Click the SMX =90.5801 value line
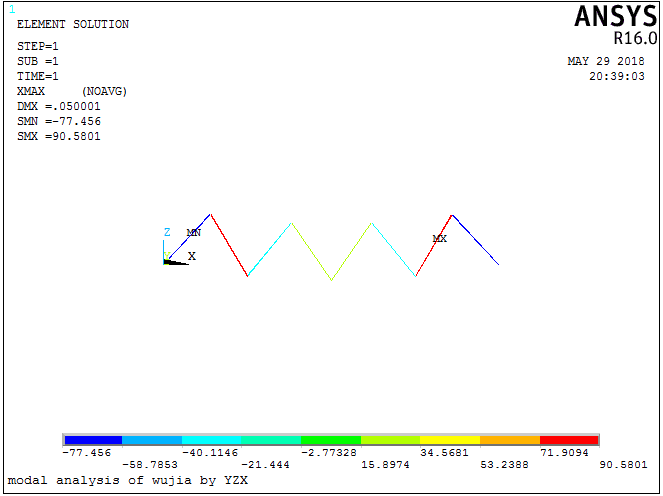 [x=59, y=136]
